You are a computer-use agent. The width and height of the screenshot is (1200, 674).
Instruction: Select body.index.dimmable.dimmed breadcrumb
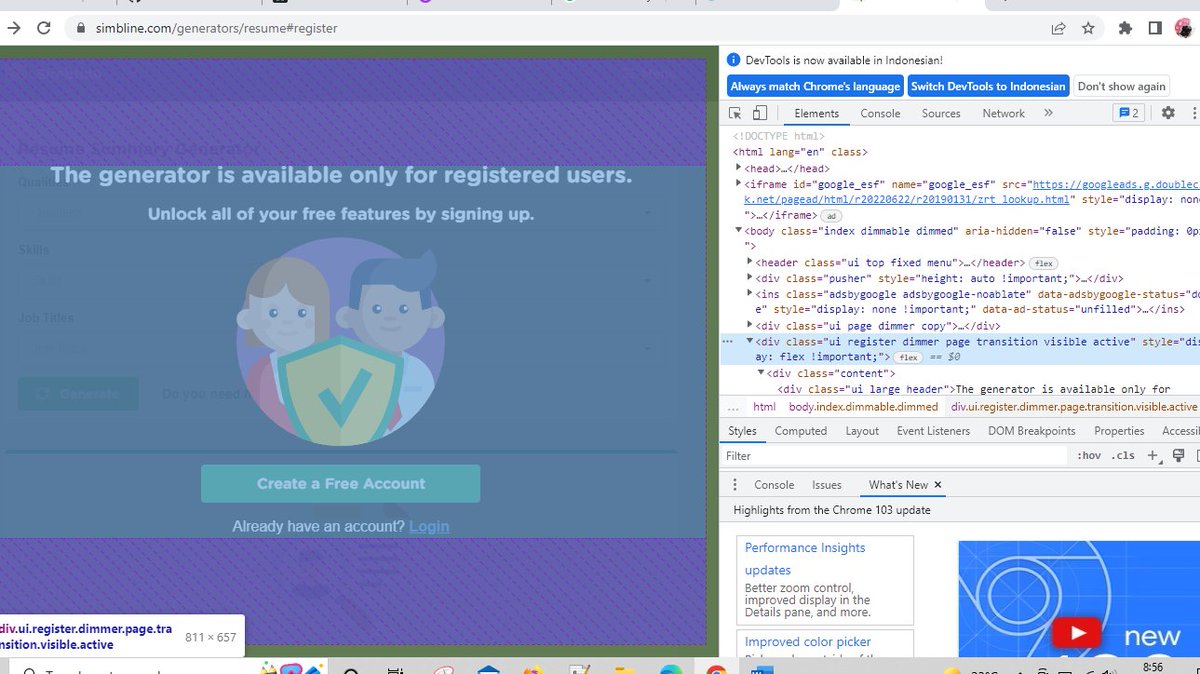click(x=863, y=407)
